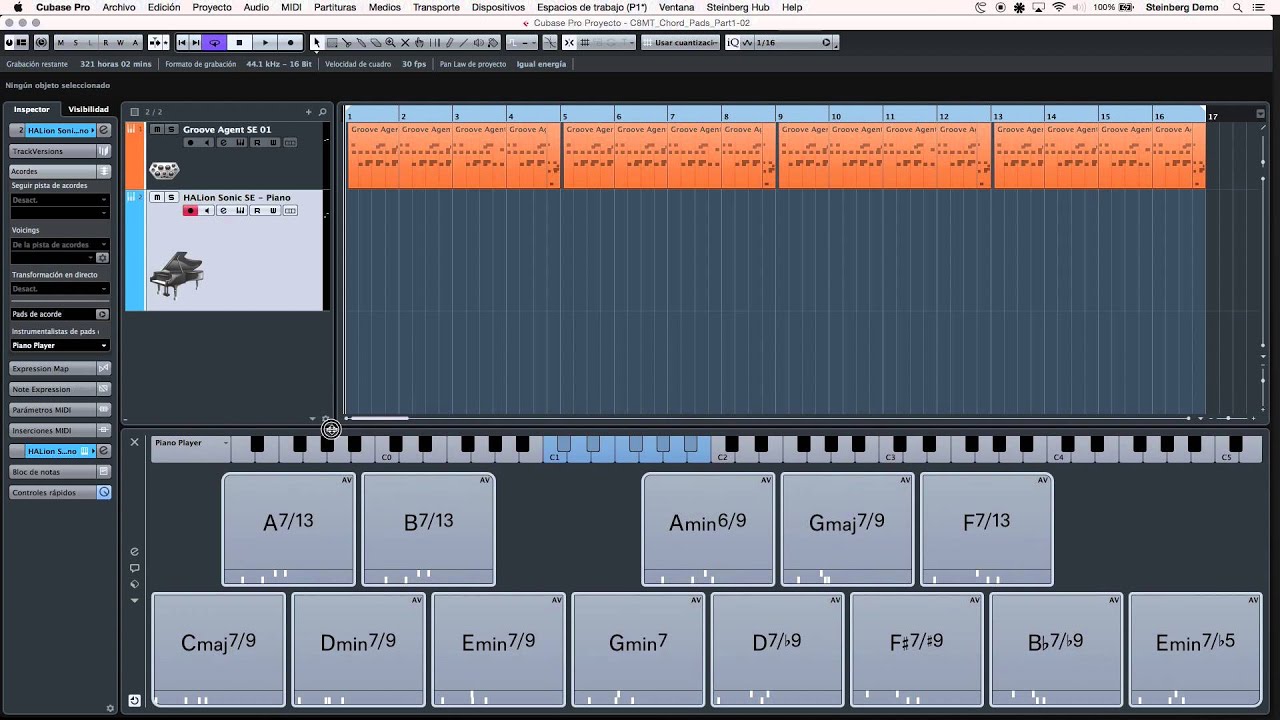Go to next marker button
Viewport: 1280px width, 720px height.
coord(196,43)
